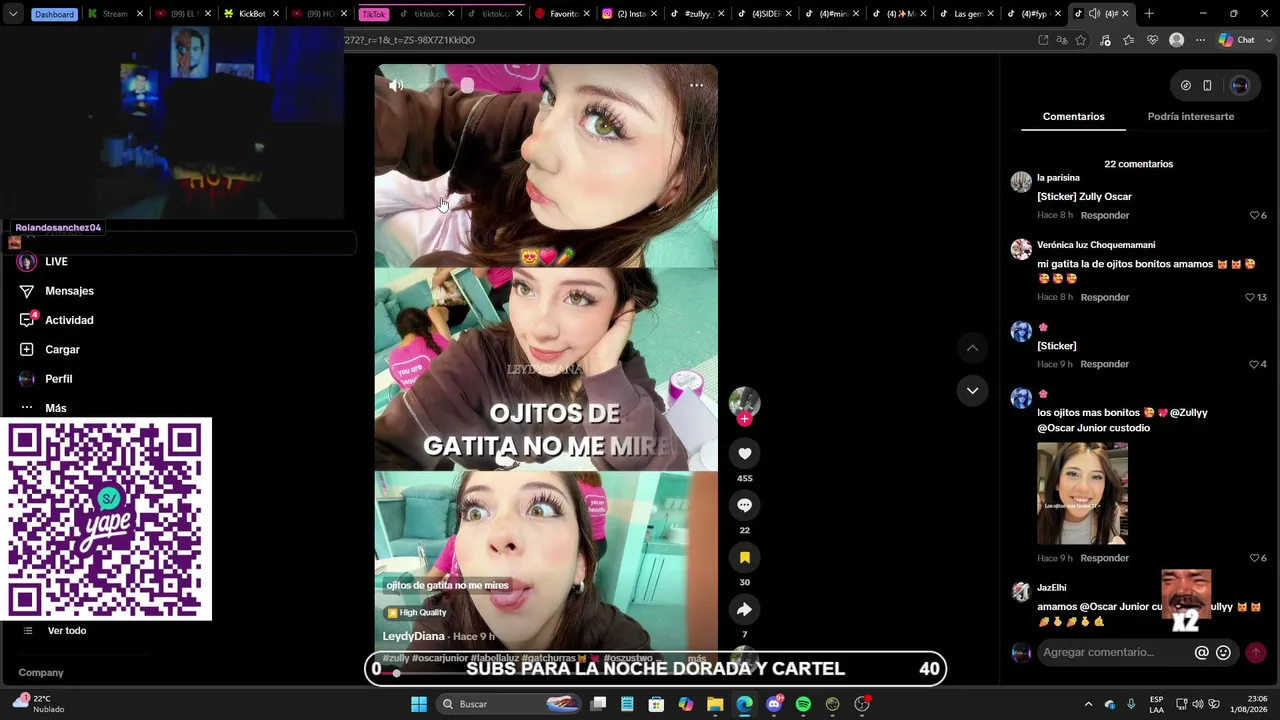Like the video with 455 hearts
Image resolution: width=1280 pixels, height=720 pixels.
tap(744, 454)
